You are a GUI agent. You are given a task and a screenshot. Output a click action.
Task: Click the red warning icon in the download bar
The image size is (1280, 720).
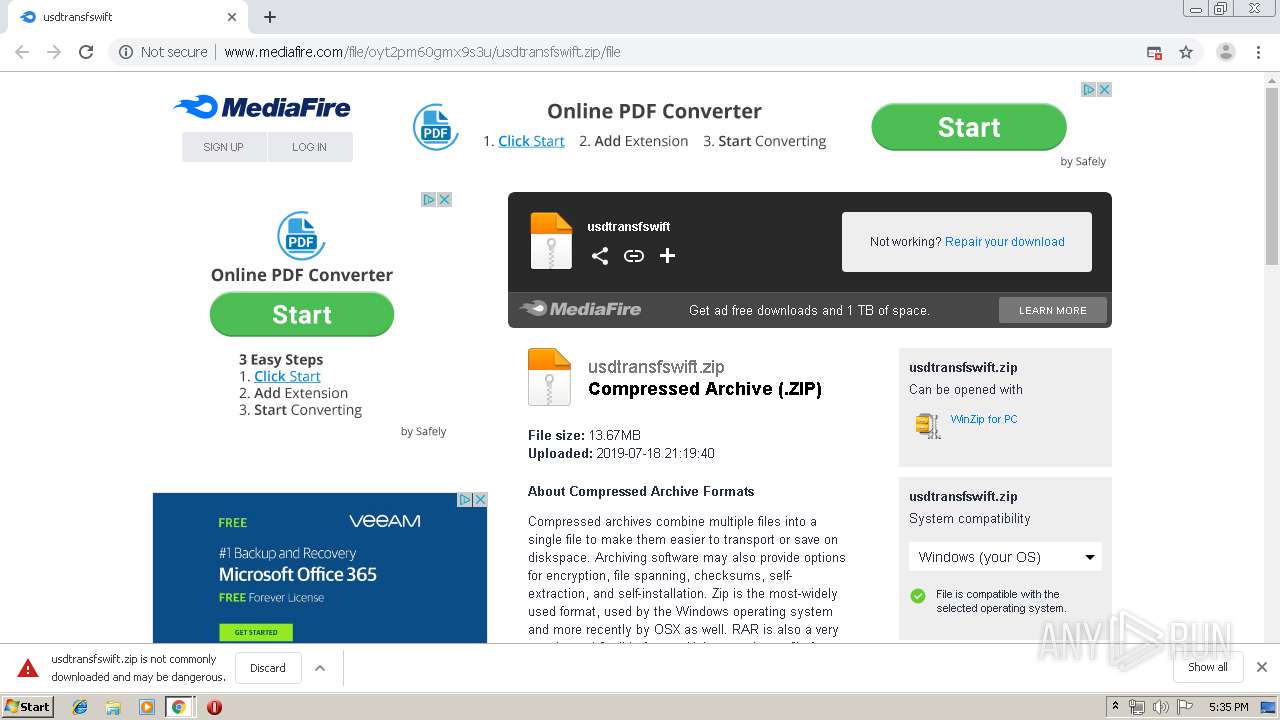(28, 668)
